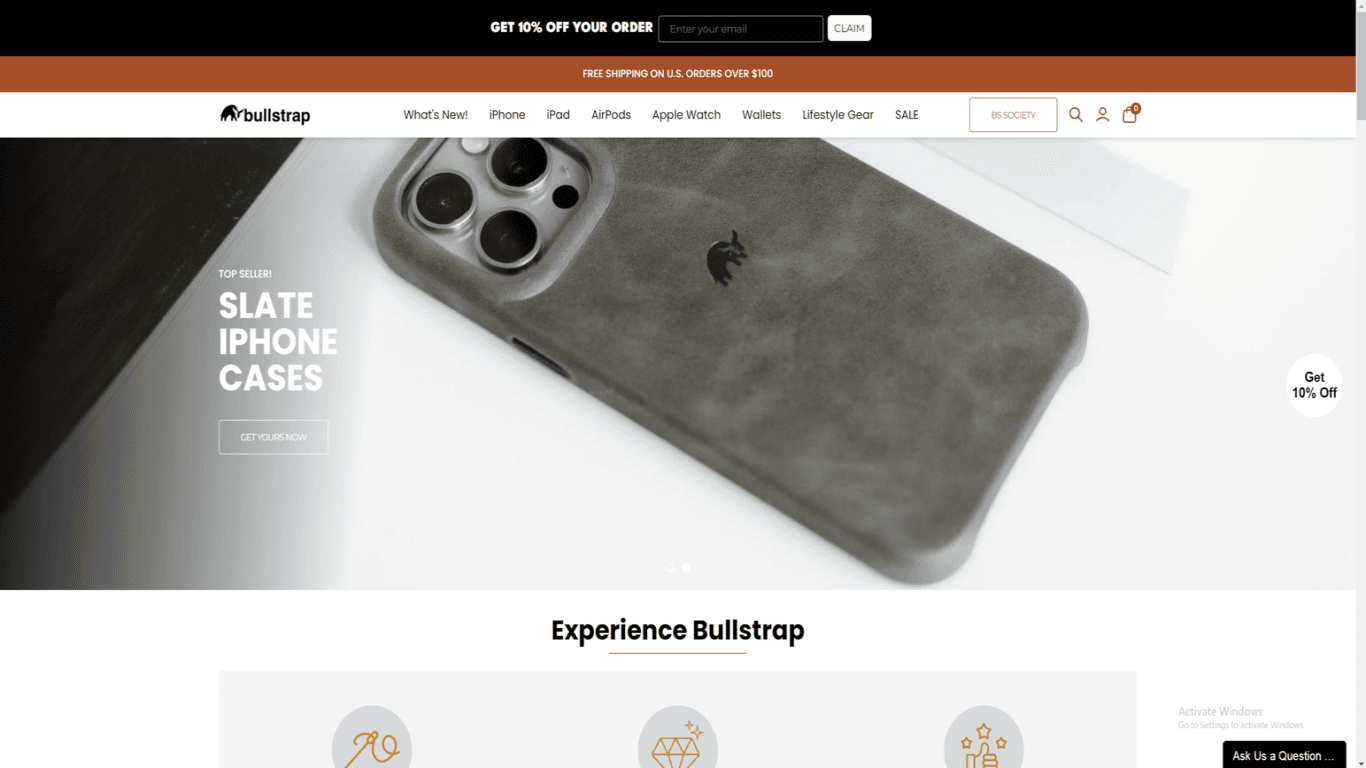Select the second carousel slide dot
The image size is (1366, 768).
(x=686, y=568)
